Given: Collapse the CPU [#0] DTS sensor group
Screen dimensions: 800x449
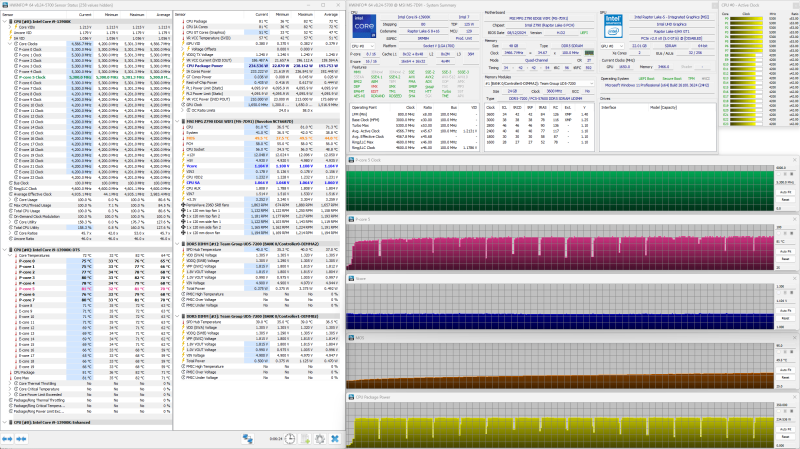Looking at the screenshot, I should click(5, 250).
